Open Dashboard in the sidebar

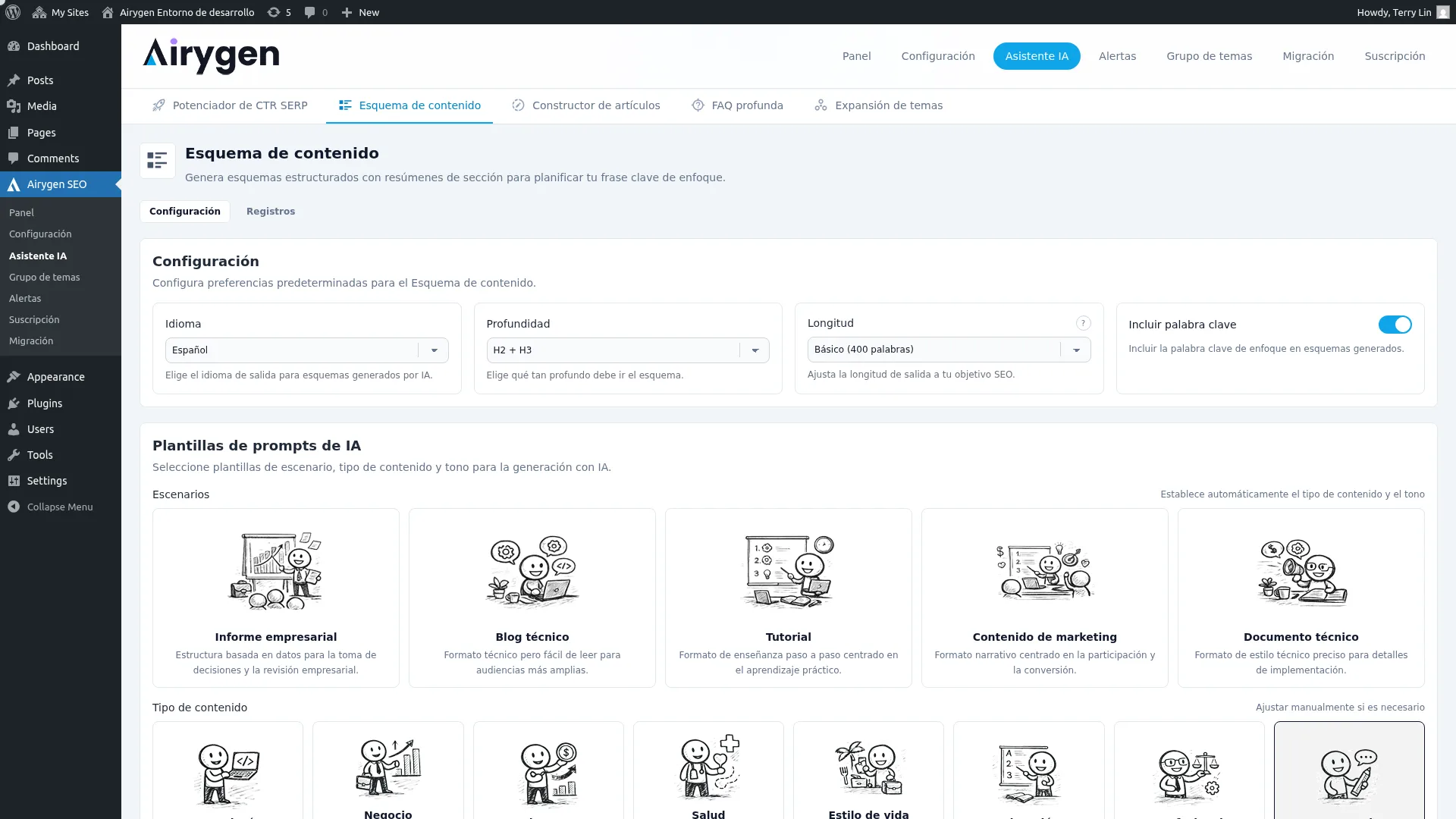coord(61,46)
